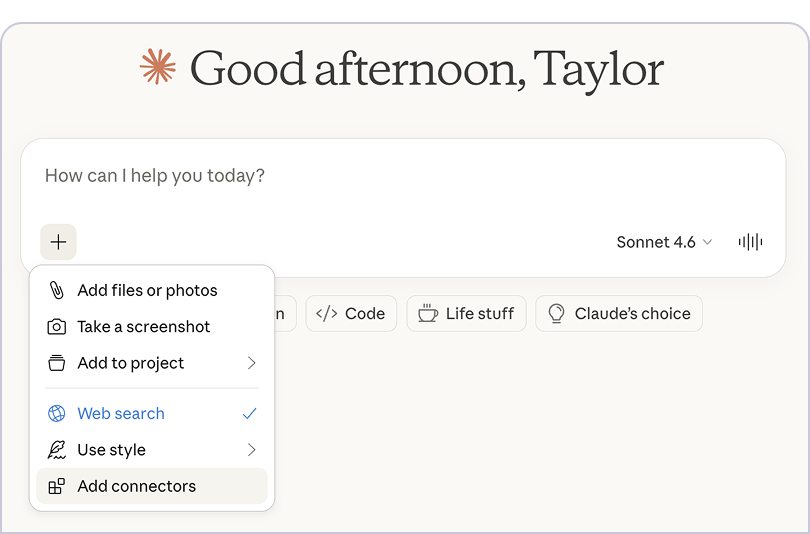The image size is (810, 534).
Task: Click the orange Claude starburst logo
Action: (157, 67)
